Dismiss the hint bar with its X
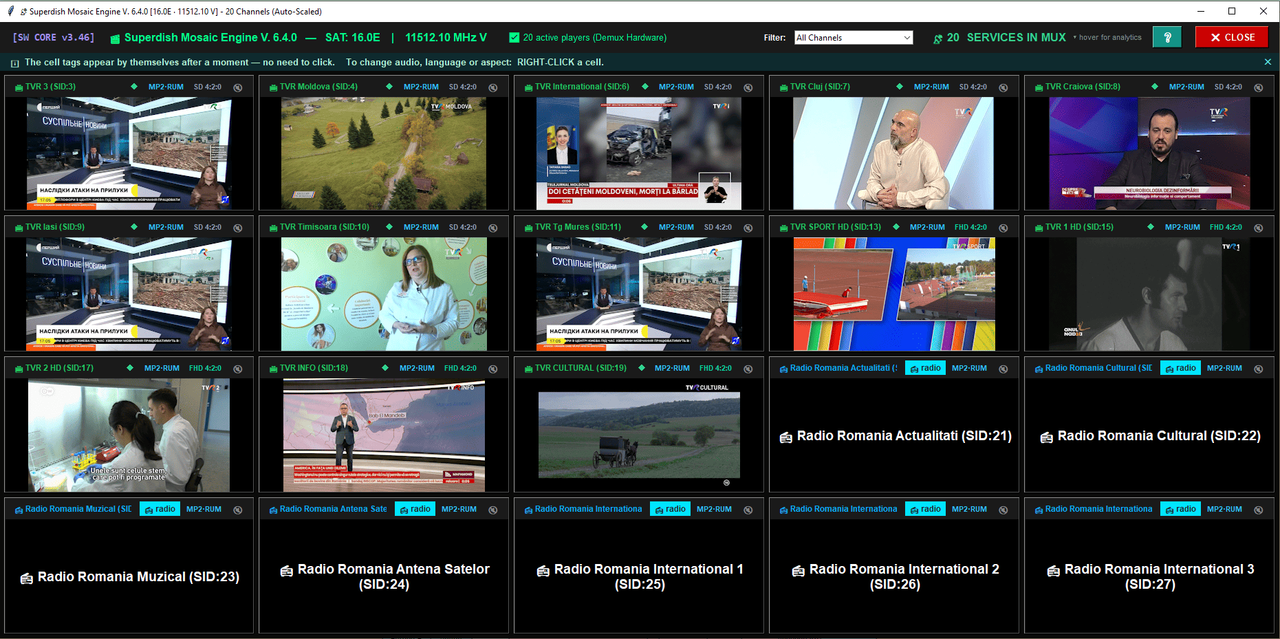 pos(1268,62)
